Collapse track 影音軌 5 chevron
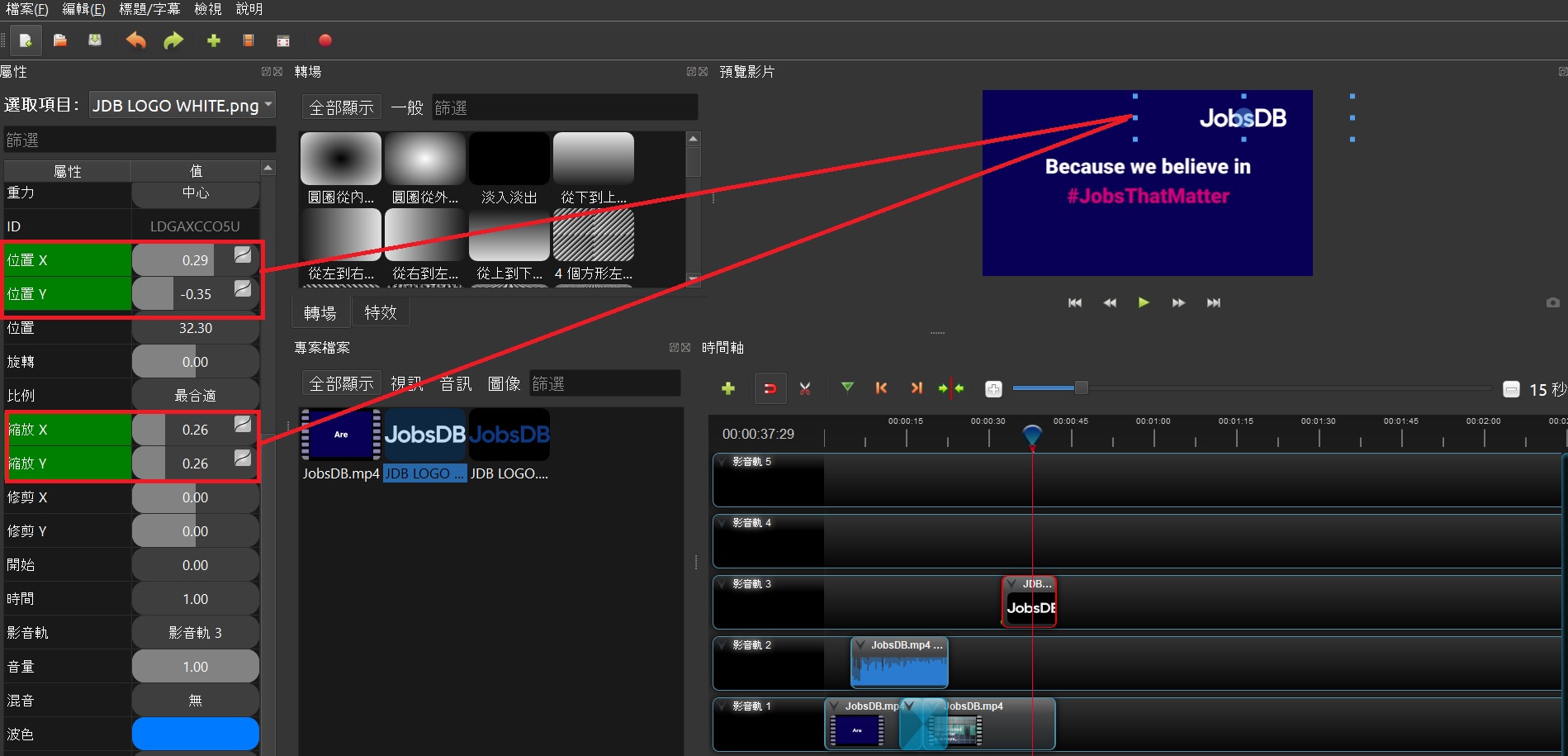The image size is (1568, 756). click(722, 462)
